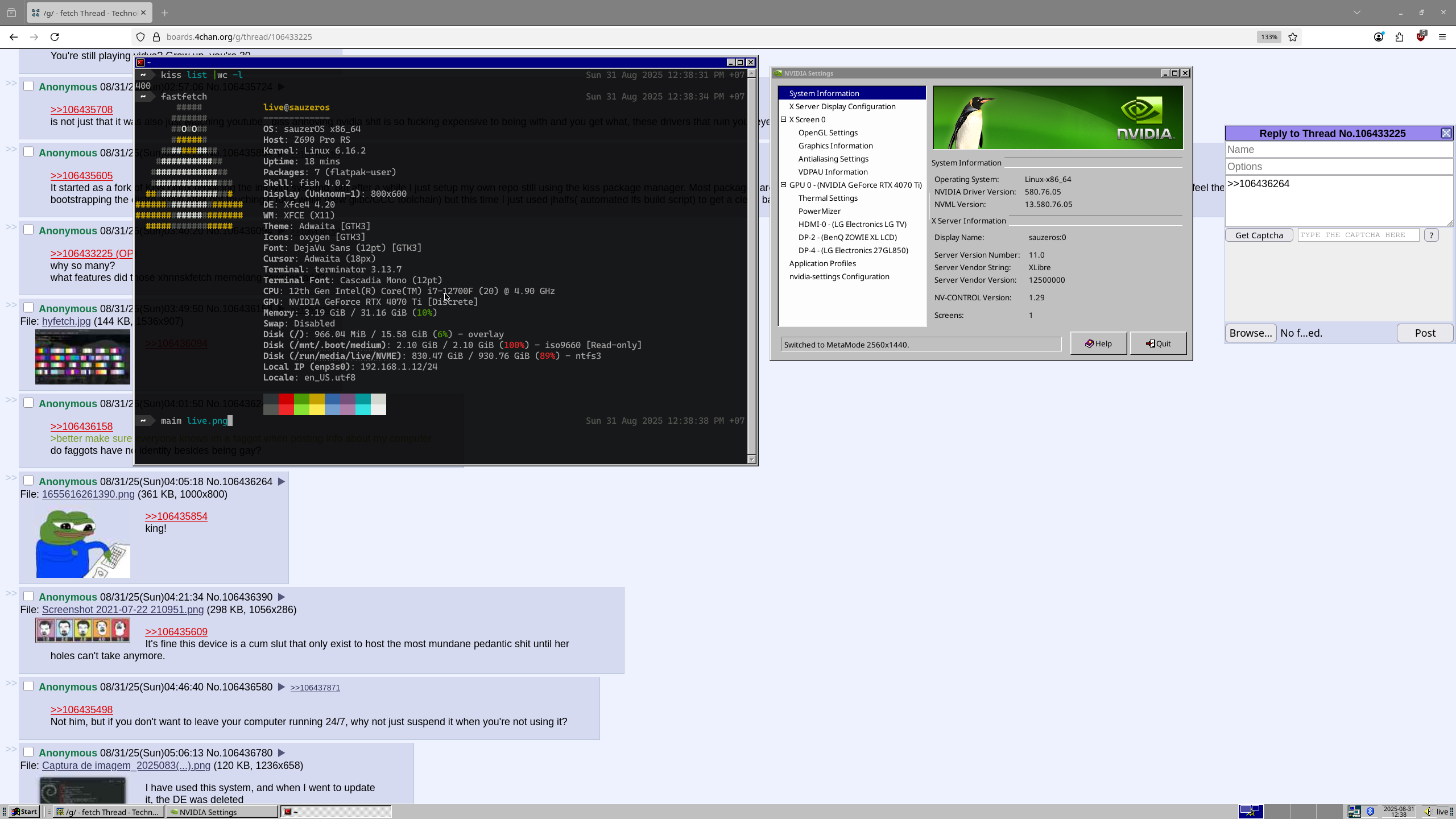Open the tracking protection shield icon
1456x819 pixels.
[x=140, y=37]
